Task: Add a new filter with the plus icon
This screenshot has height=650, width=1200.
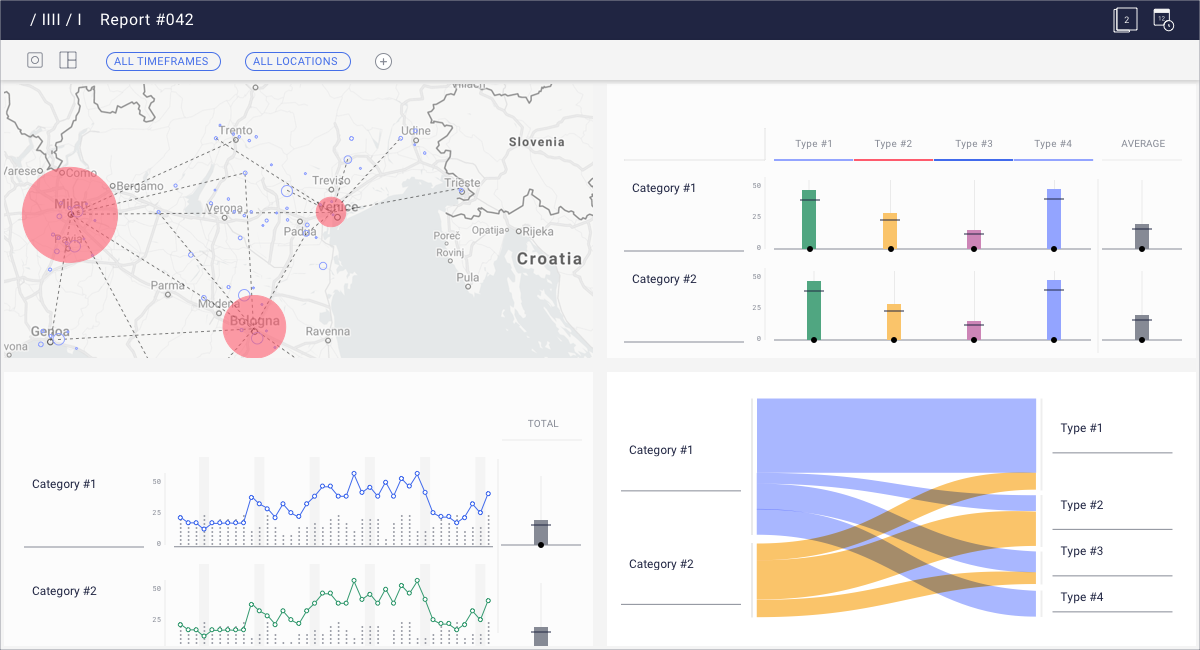Action: coord(383,61)
